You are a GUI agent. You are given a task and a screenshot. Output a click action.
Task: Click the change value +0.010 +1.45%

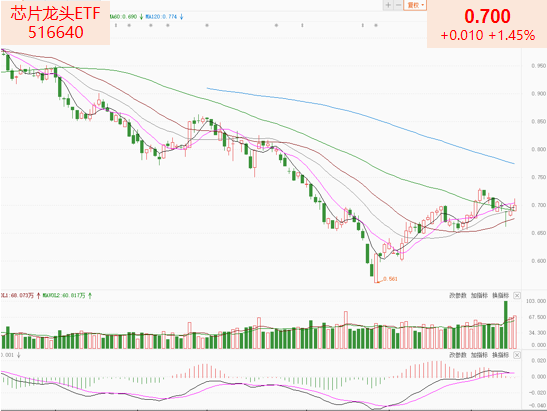click(x=487, y=35)
